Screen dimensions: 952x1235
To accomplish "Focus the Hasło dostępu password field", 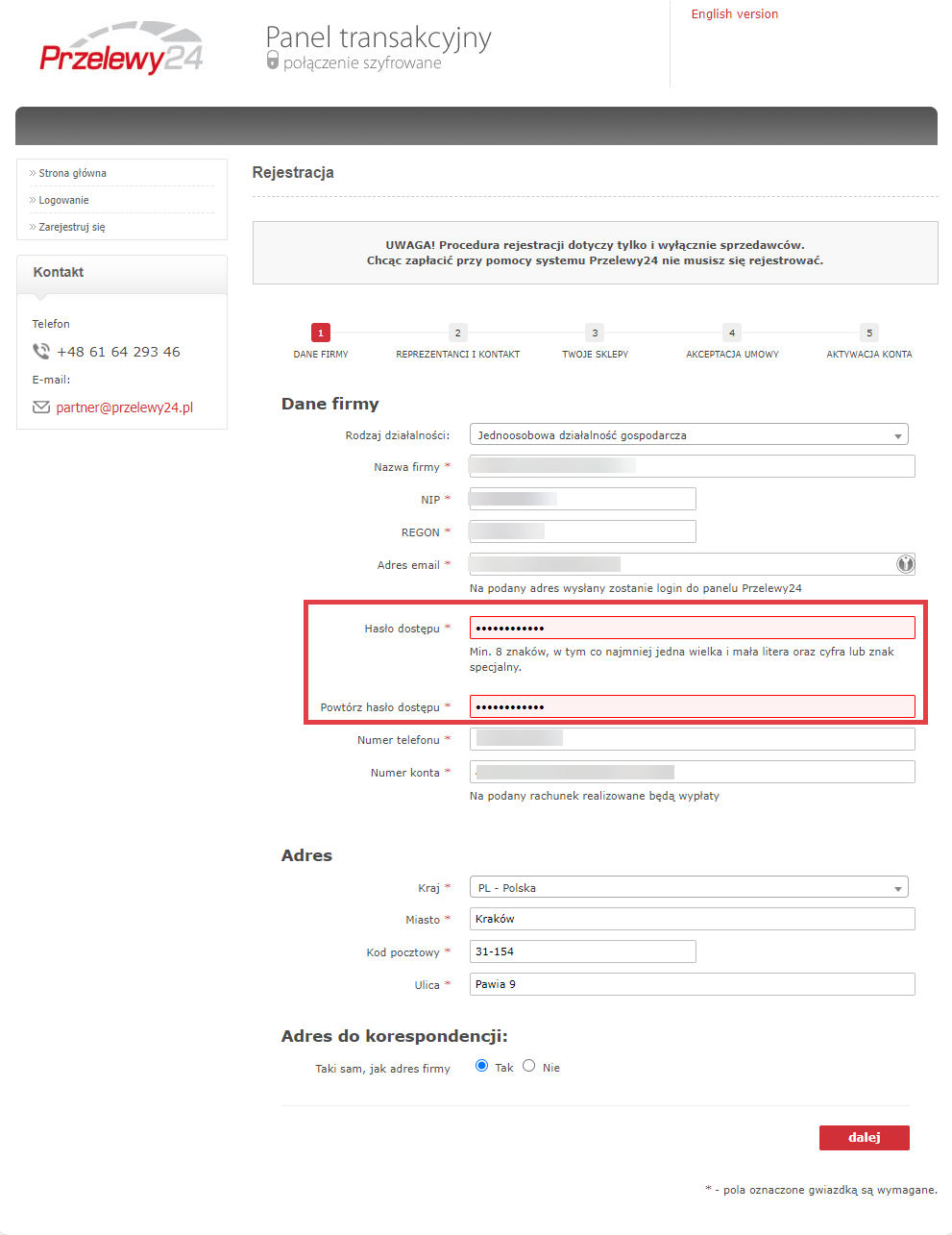I will click(692, 629).
